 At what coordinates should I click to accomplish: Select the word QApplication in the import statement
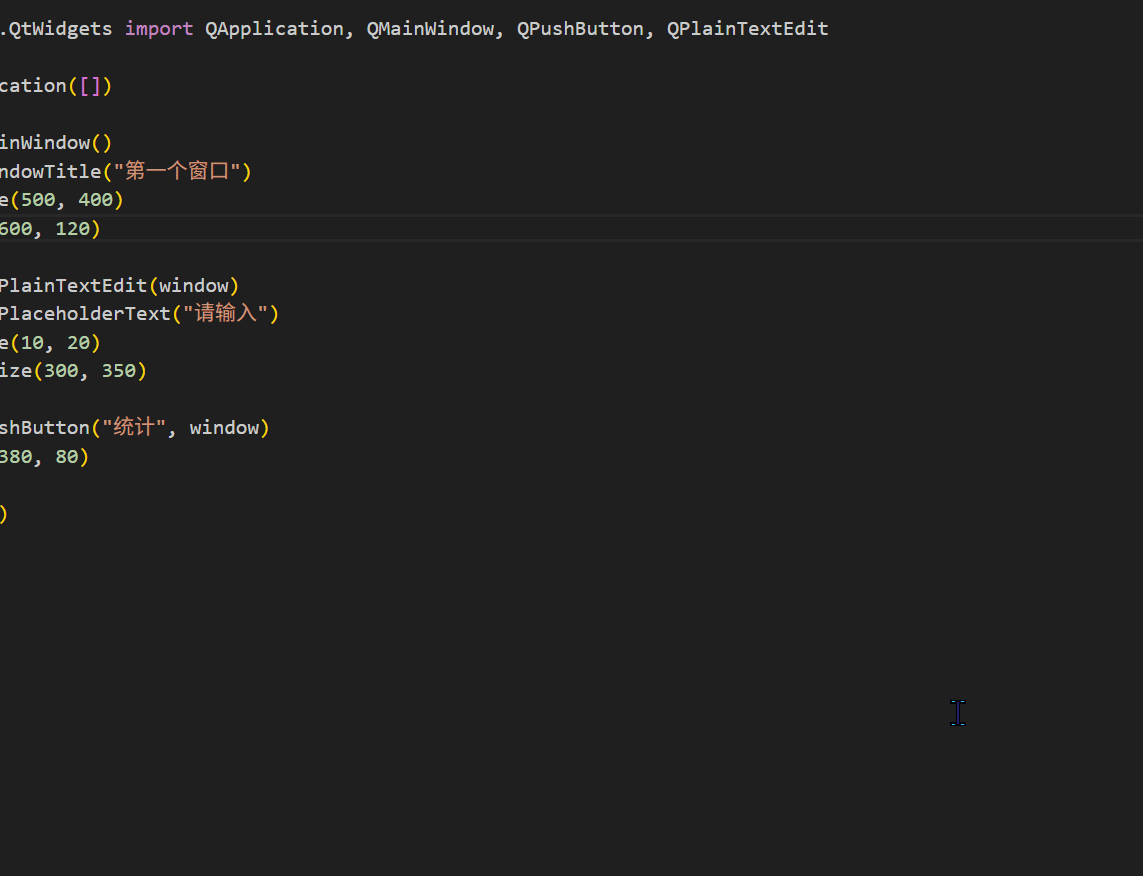(x=274, y=28)
